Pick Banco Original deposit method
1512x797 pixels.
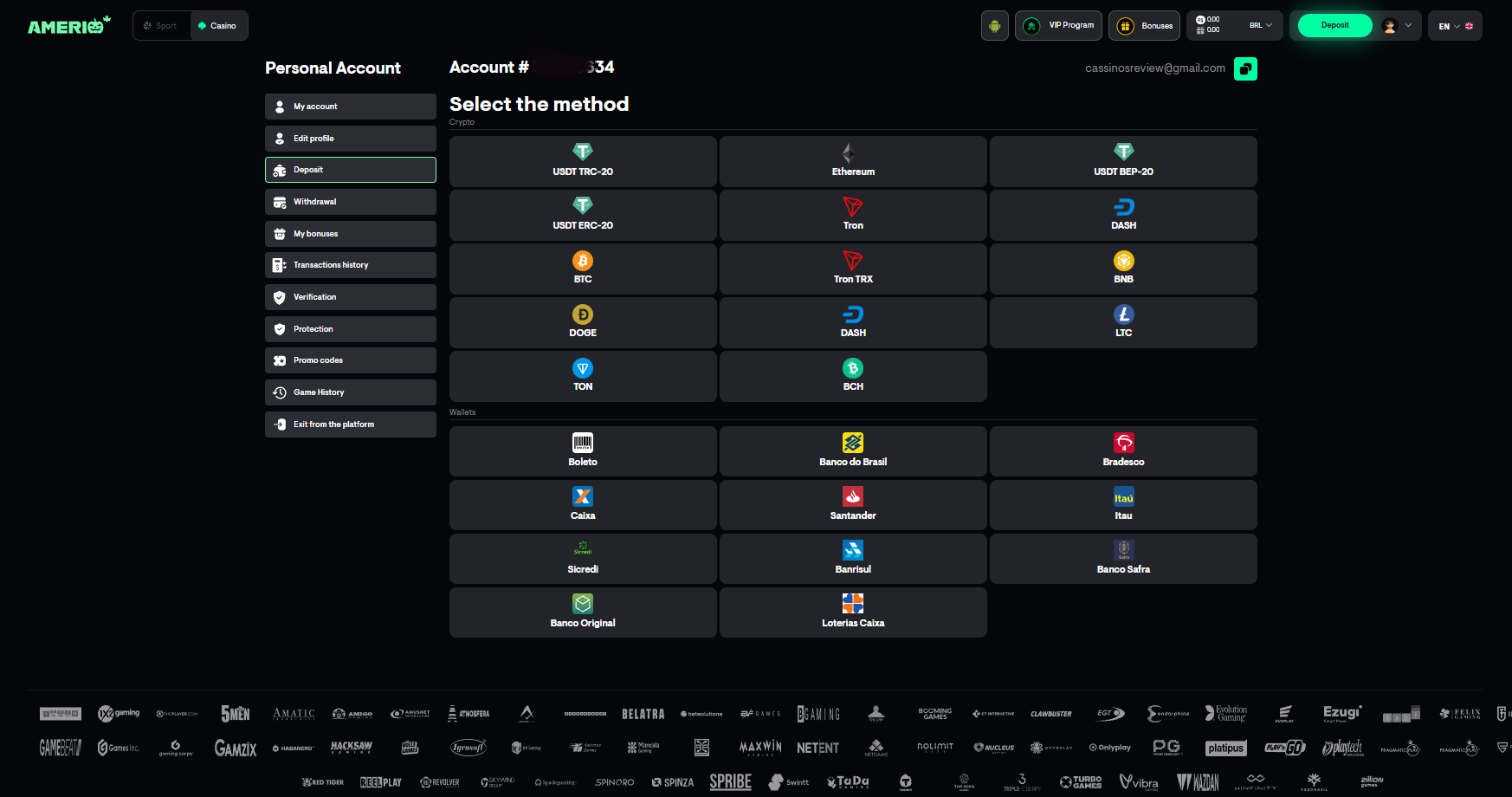(x=583, y=612)
